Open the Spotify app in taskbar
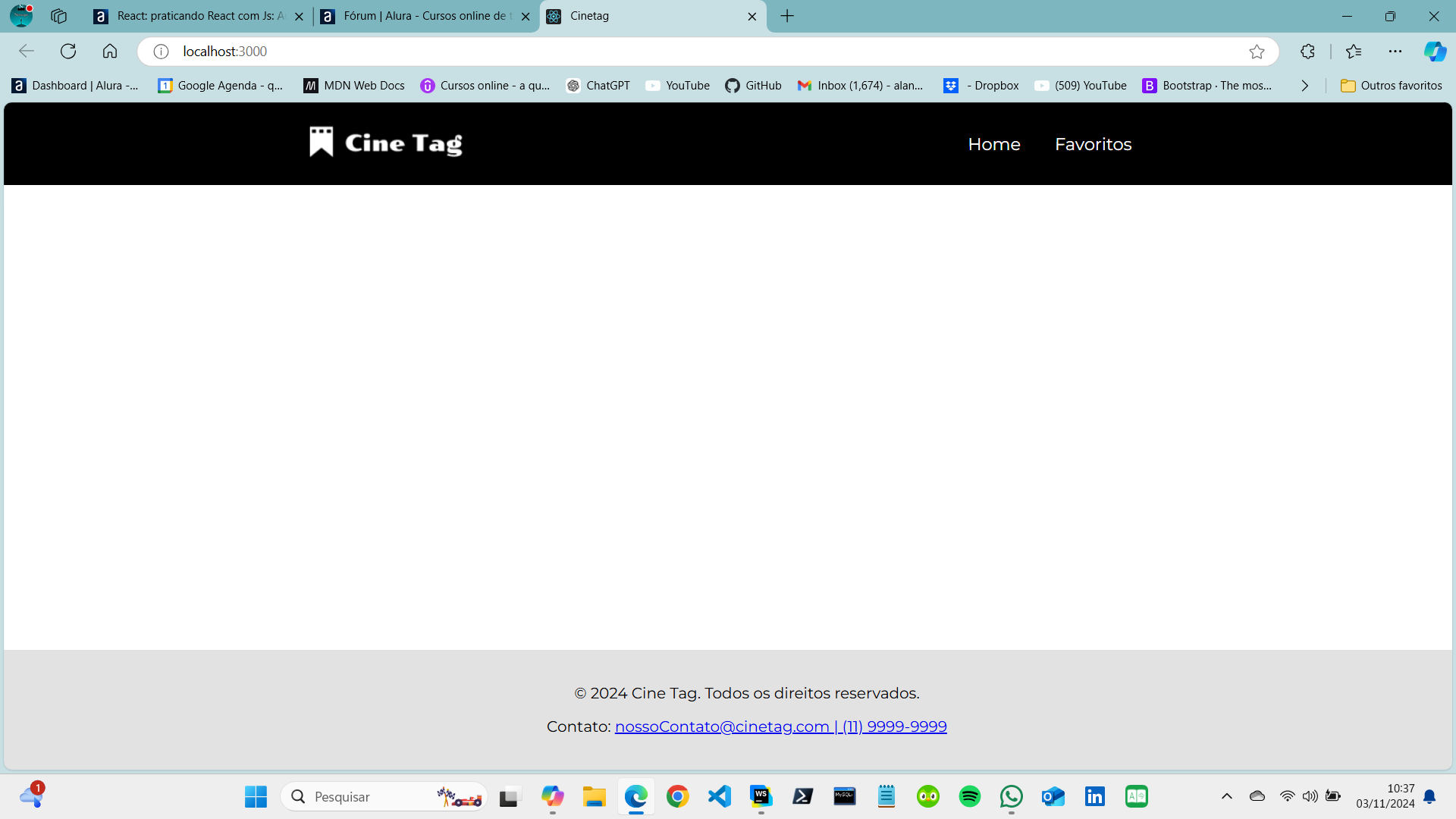1456x819 pixels. pyautogui.click(x=970, y=797)
